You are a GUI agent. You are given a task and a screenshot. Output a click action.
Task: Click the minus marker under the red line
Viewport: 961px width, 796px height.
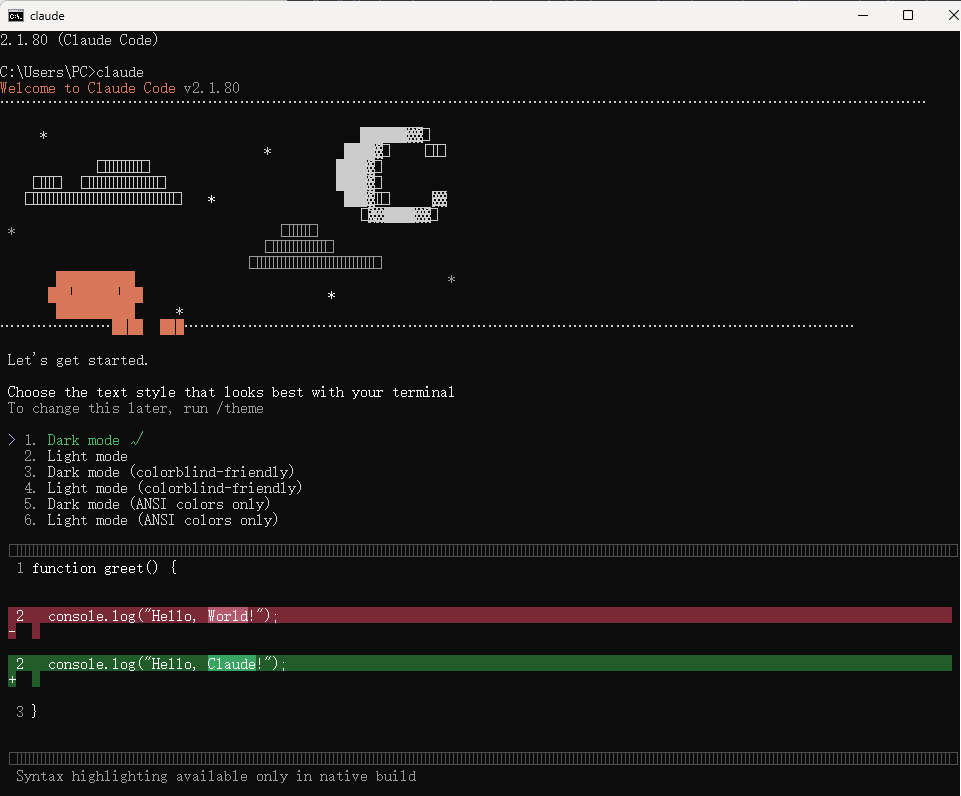12,632
